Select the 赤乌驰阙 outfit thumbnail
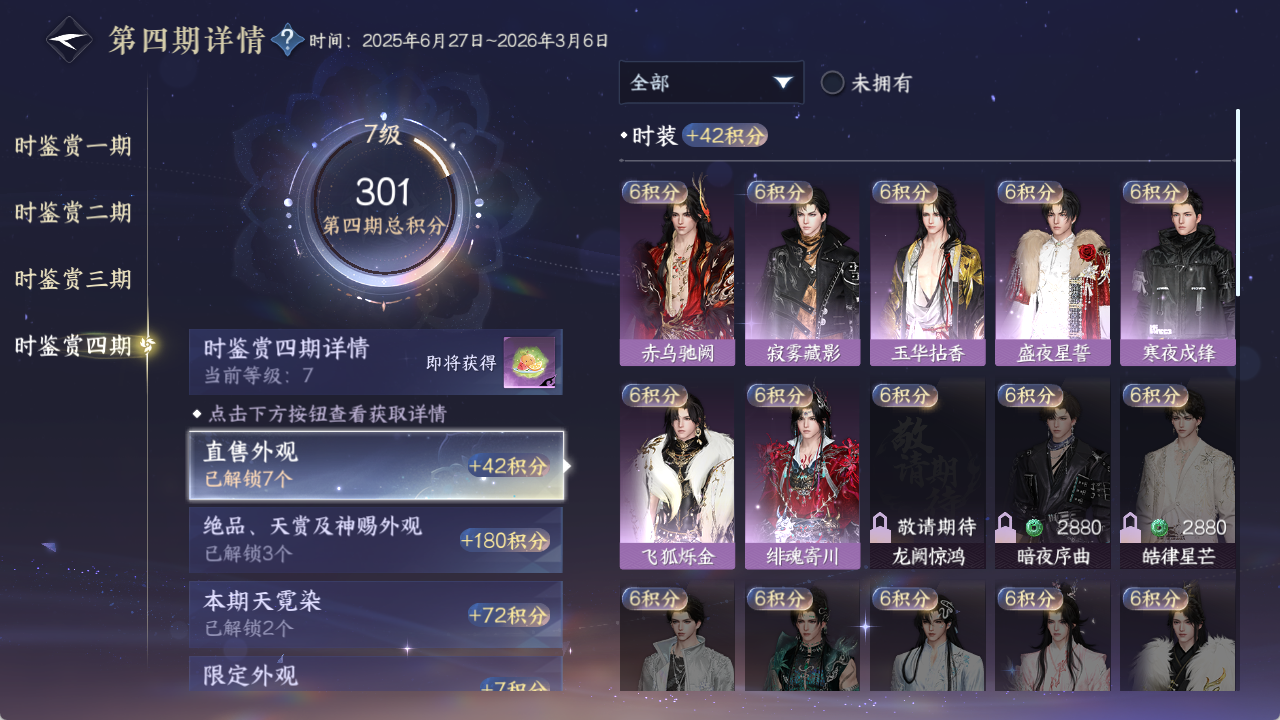The image size is (1280, 720). 677,272
